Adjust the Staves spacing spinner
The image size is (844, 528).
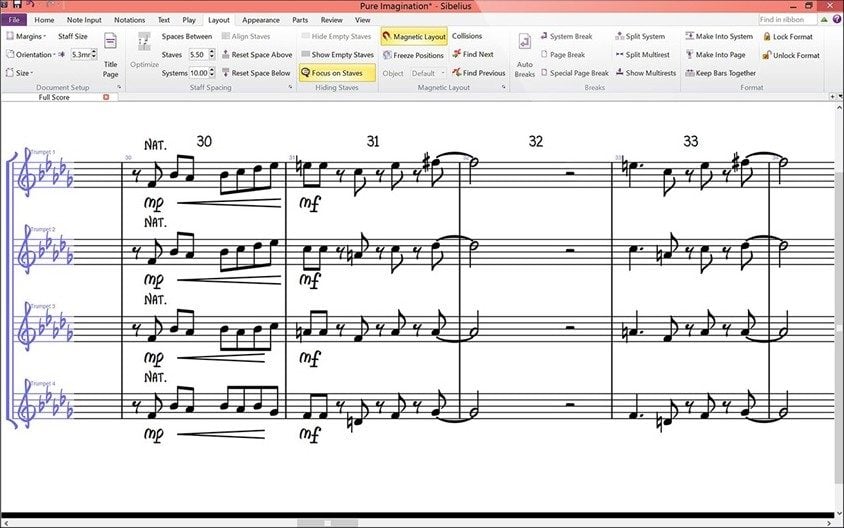tap(212, 54)
